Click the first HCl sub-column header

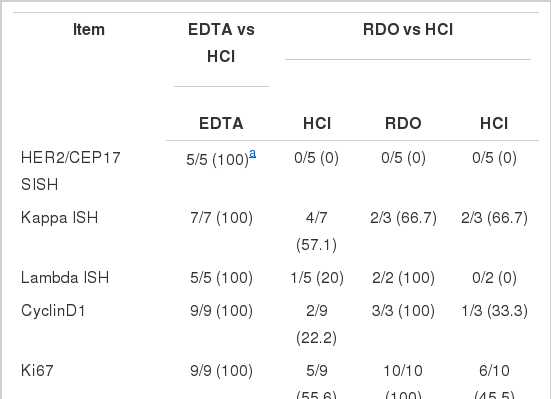click(317, 123)
